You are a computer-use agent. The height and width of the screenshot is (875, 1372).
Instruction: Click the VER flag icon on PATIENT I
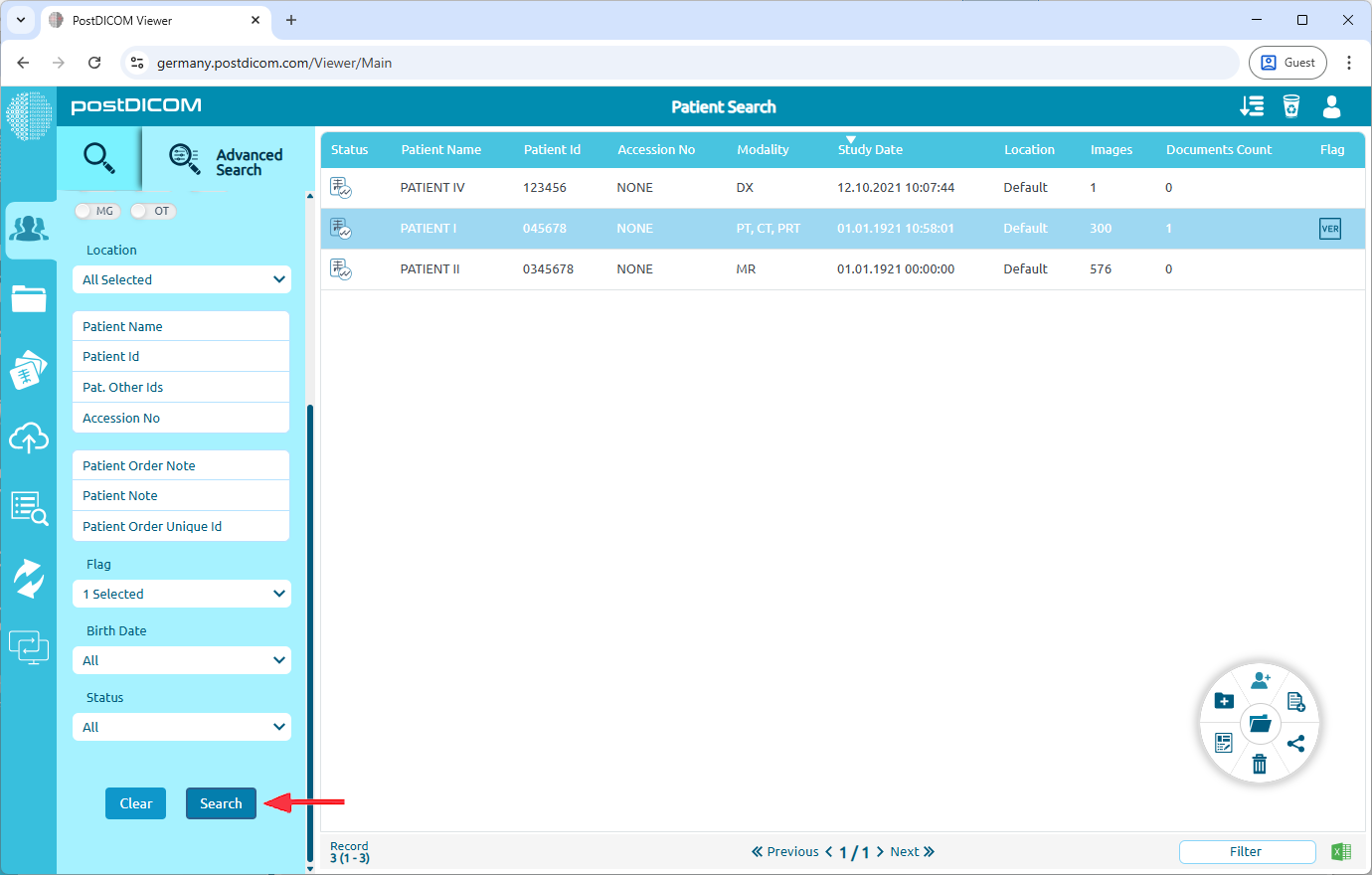pos(1330,229)
